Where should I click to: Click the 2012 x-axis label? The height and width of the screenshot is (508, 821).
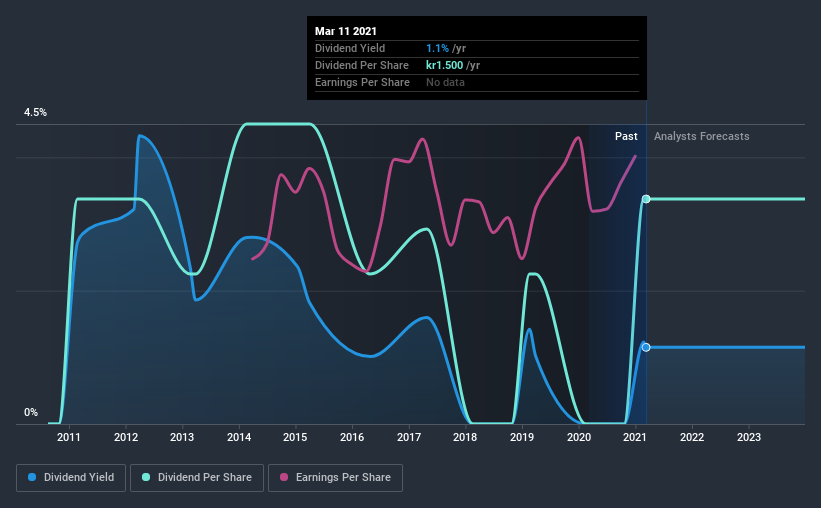coord(126,437)
